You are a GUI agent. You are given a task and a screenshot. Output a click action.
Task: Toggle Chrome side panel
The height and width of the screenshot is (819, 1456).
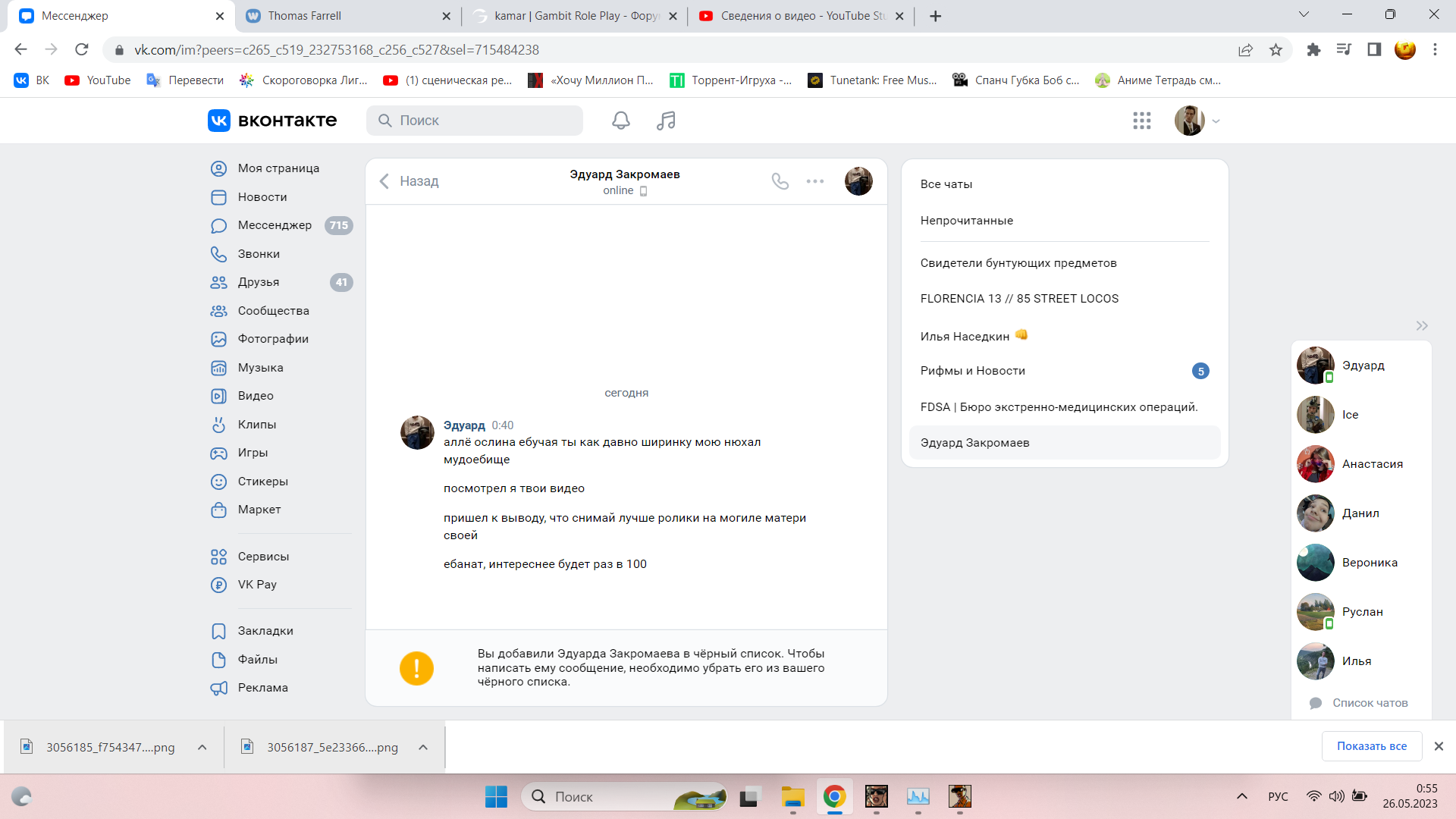point(1373,50)
